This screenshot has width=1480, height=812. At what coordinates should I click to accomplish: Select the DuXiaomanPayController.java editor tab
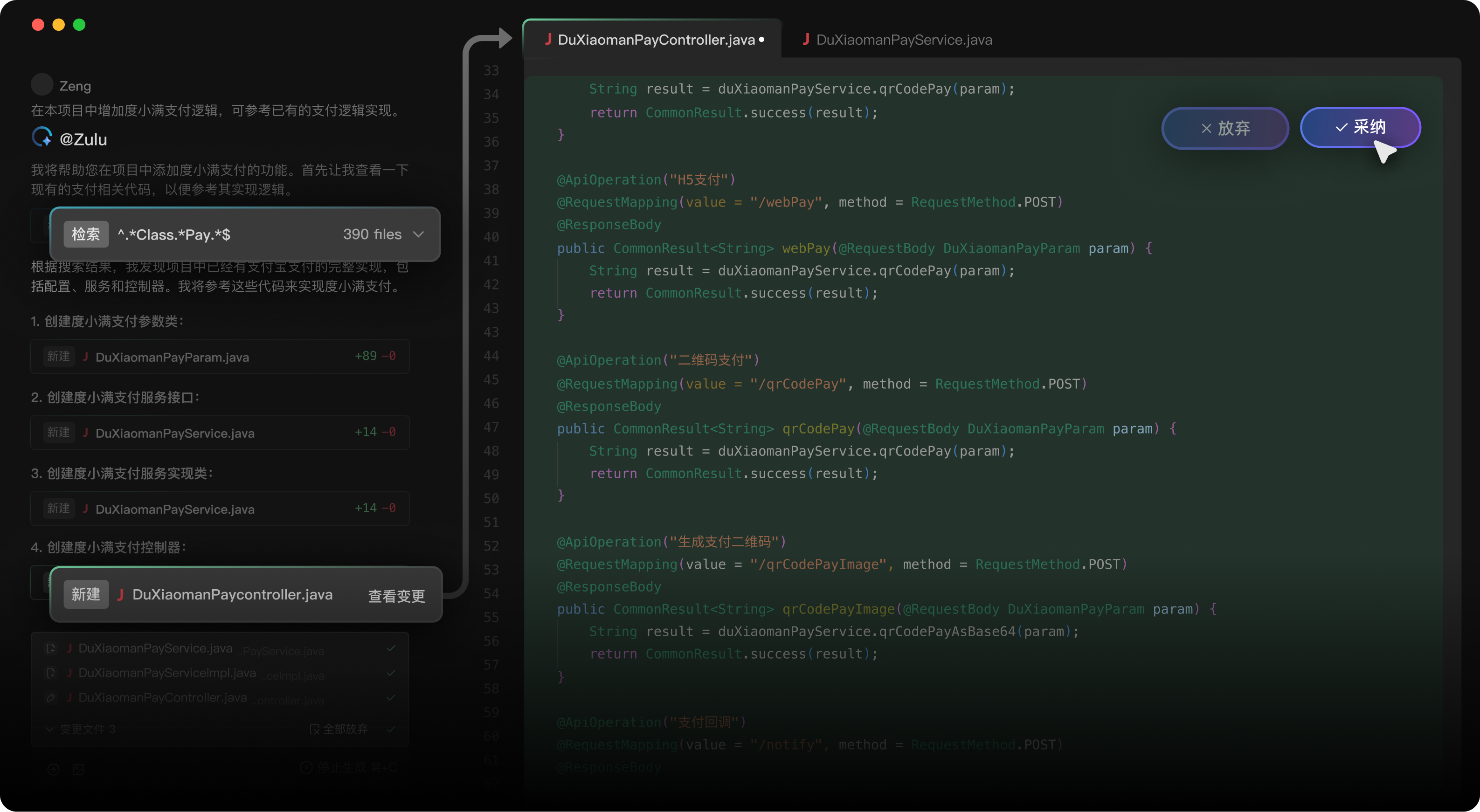tap(655, 40)
